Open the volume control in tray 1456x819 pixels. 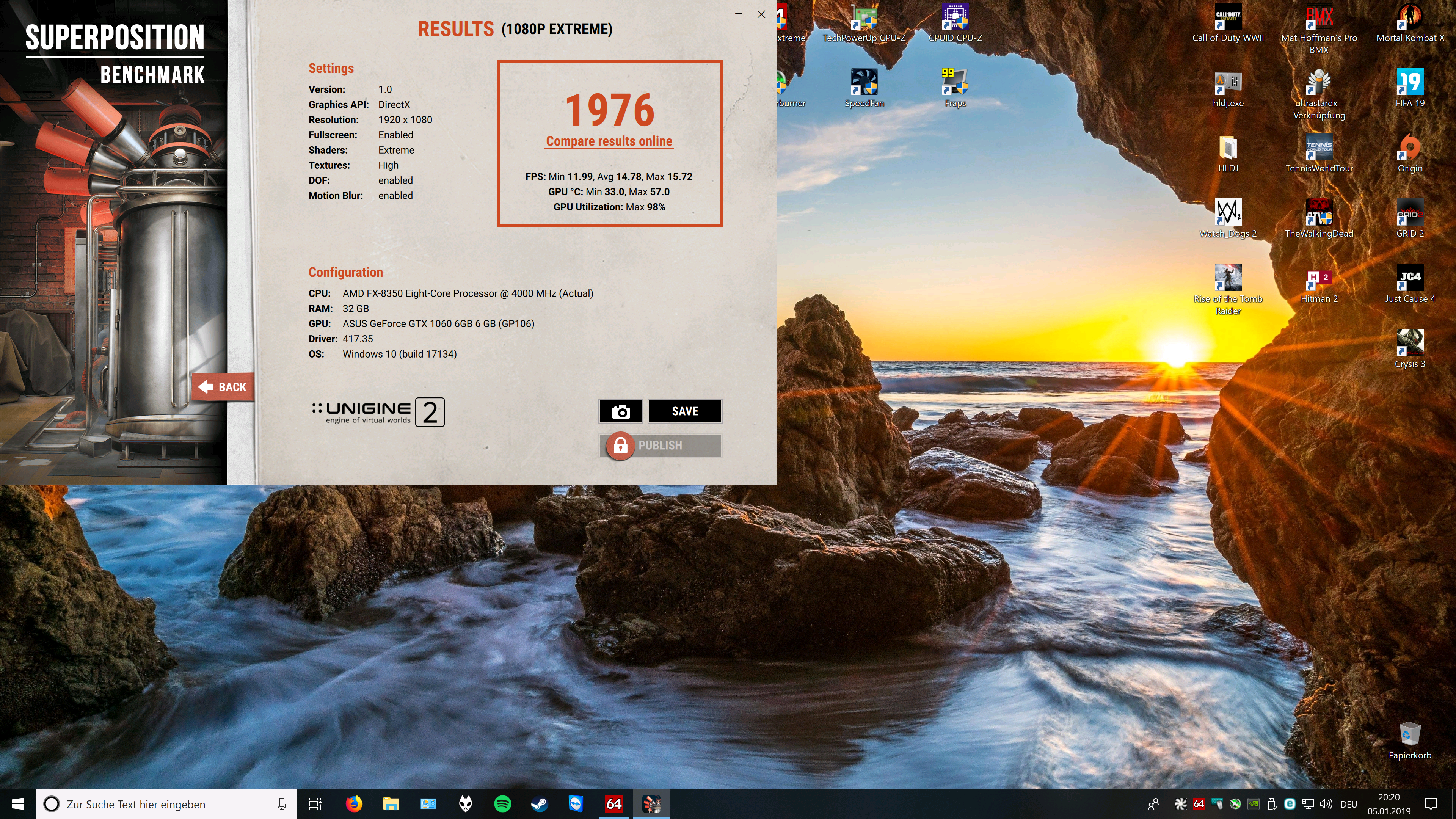pyautogui.click(x=1326, y=804)
